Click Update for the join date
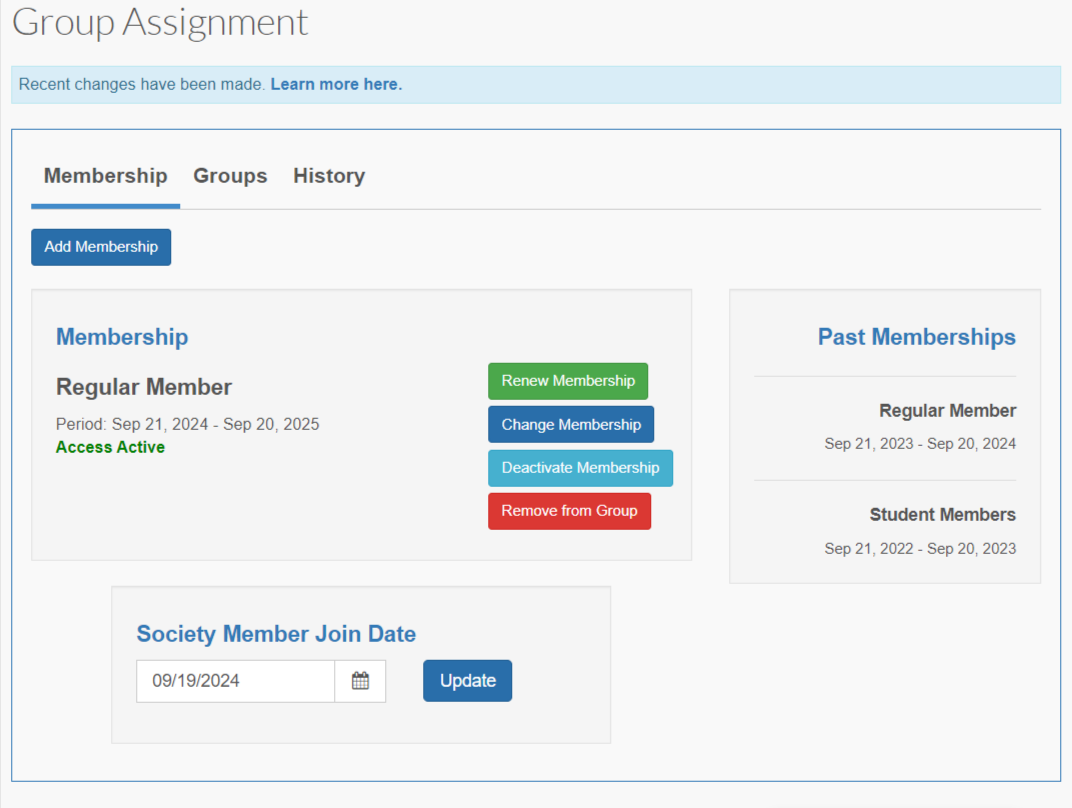The height and width of the screenshot is (808, 1072). click(x=468, y=681)
